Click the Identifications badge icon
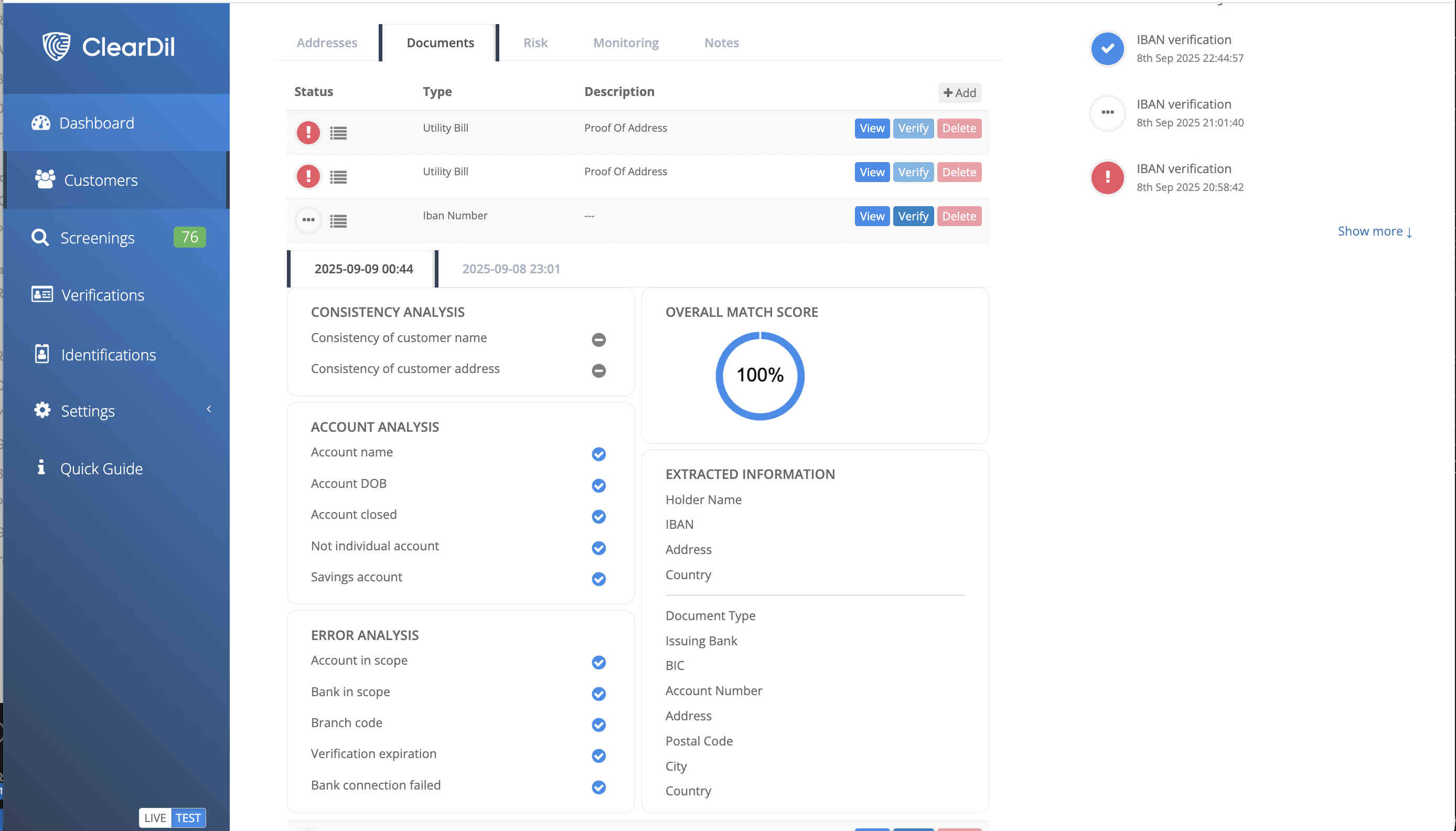The image size is (1456, 831). coord(41,354)
